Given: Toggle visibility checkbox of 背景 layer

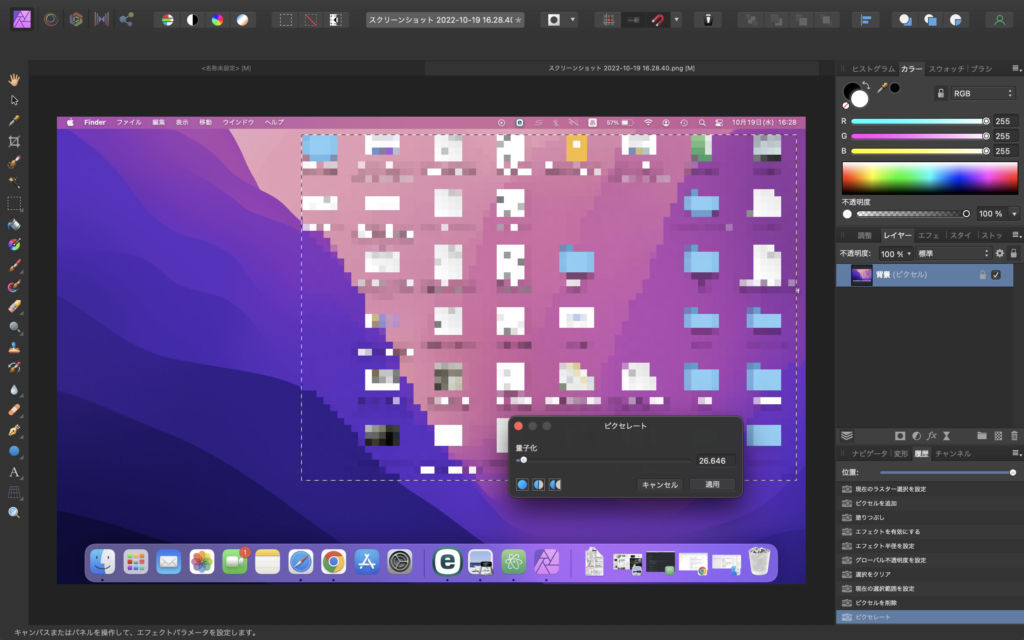Looking at the screenshot, I should pos(996,275).
